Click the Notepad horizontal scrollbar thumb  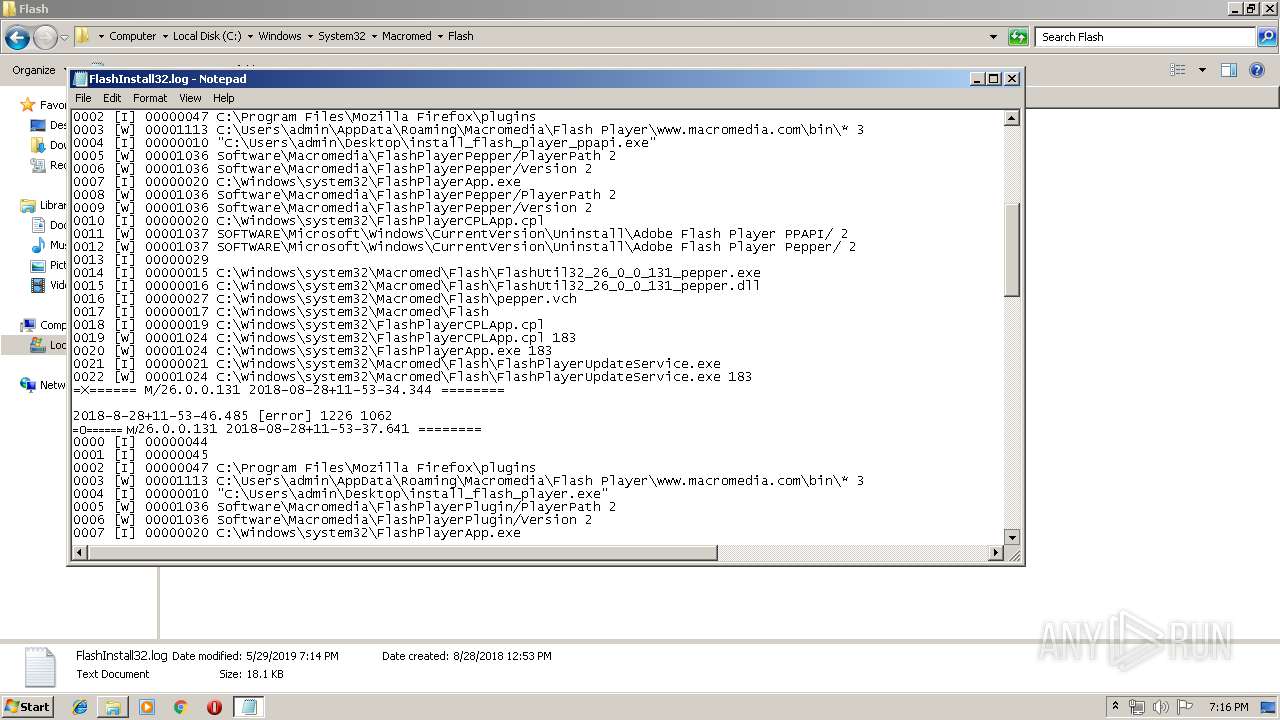[x=403, y=553]
